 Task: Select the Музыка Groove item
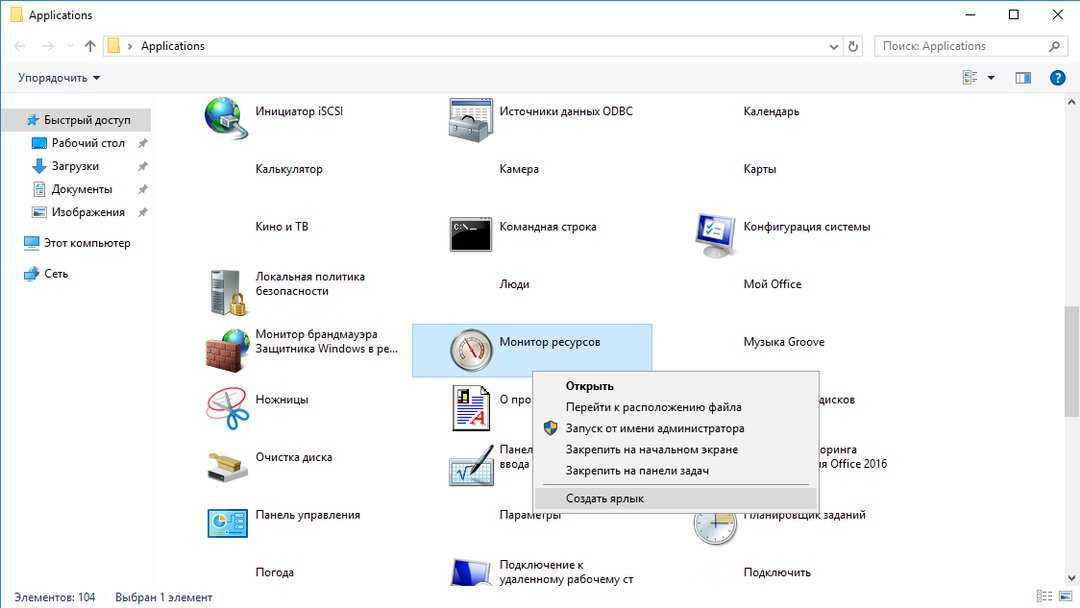(x=784, y=342)
